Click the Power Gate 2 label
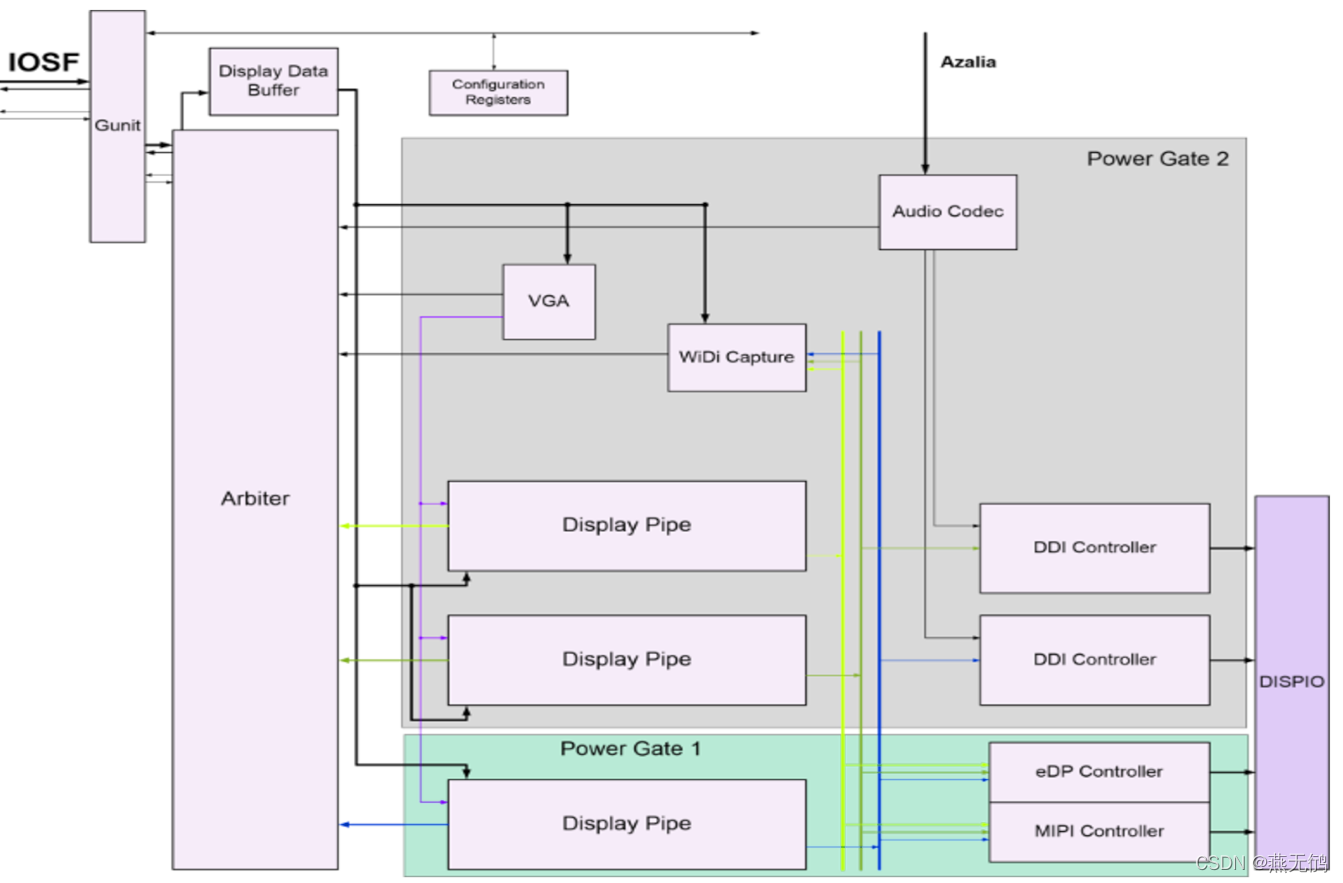The height and width of the screenshot is (883, 1343). [x=1158, y=158]
